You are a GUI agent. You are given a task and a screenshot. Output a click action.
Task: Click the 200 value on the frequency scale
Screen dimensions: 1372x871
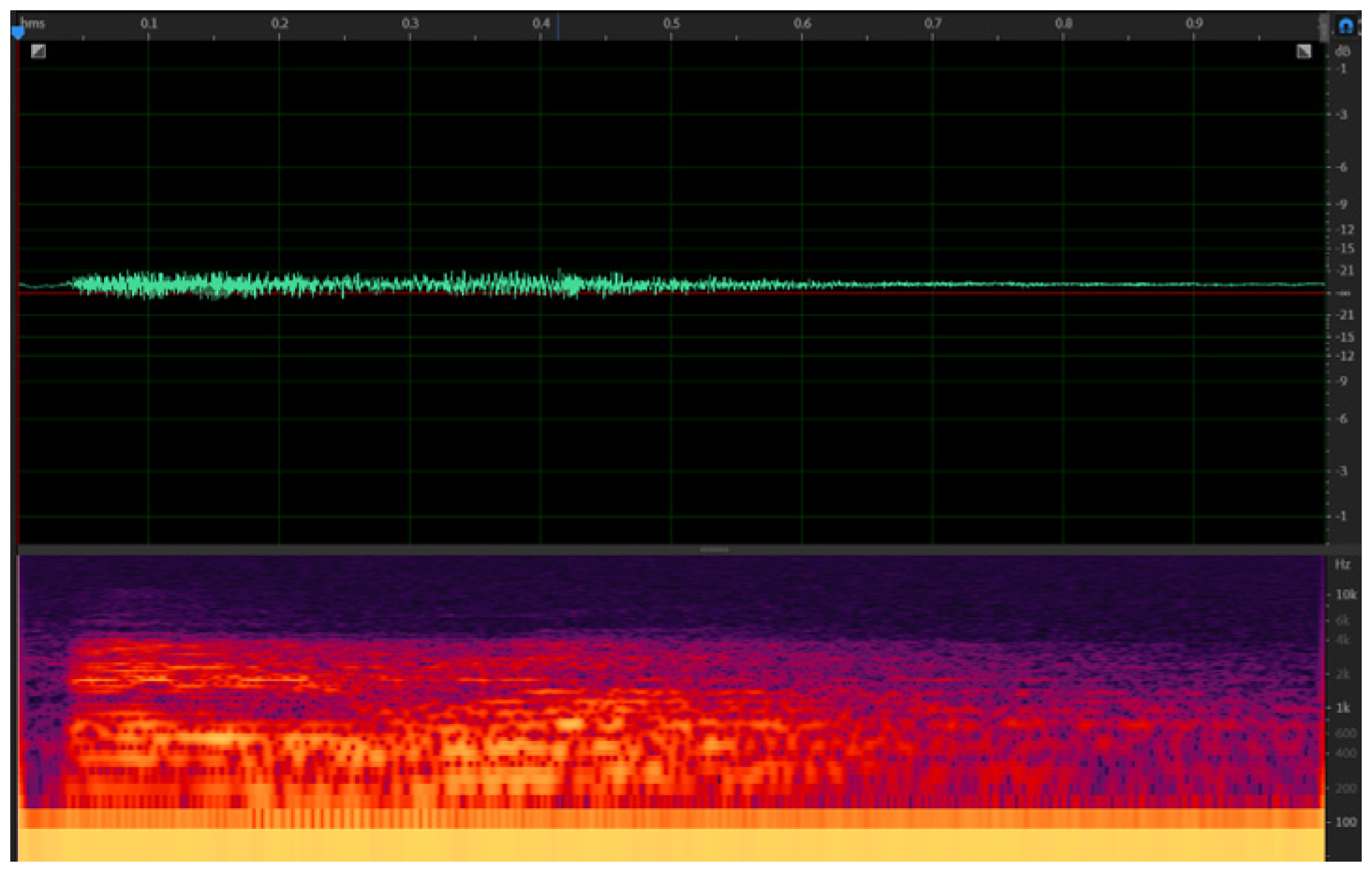(x=1346, y=789)
